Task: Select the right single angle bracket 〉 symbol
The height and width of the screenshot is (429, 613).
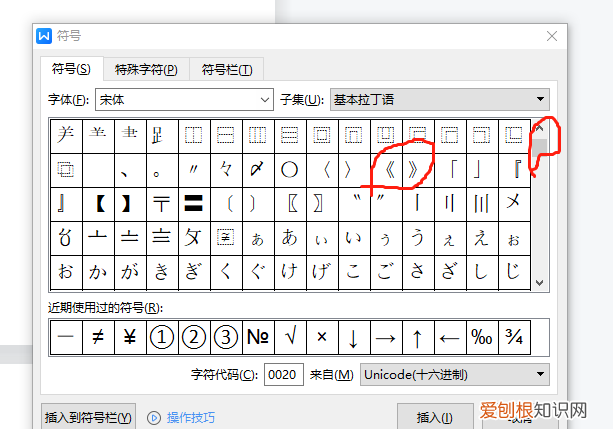Action: (355, 170)
